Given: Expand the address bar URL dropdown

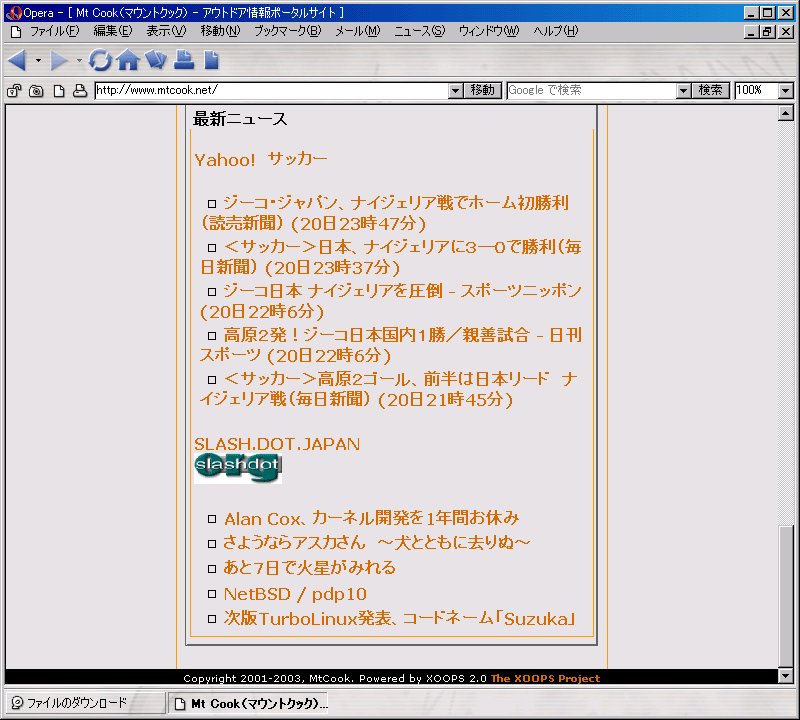Looking at the screenshot, I should click(456, 91).
